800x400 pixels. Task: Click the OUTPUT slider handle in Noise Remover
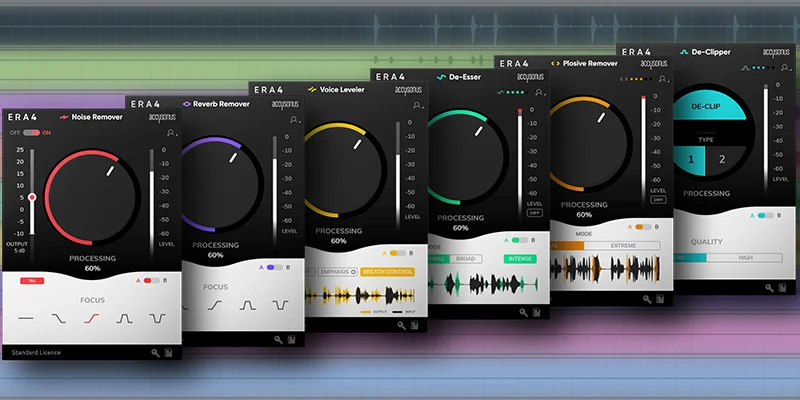32,197
